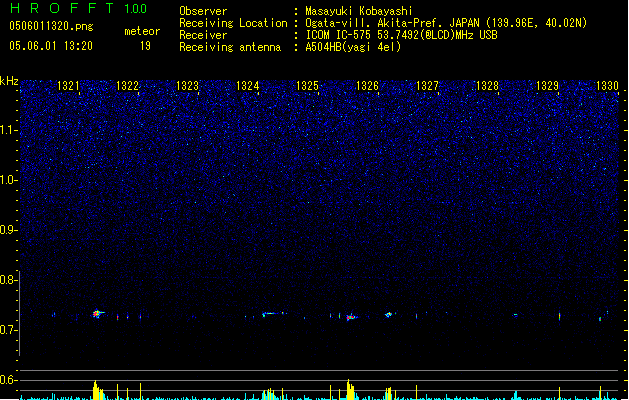Click the 0.6 kHz frequency axis label

(8, 380)
